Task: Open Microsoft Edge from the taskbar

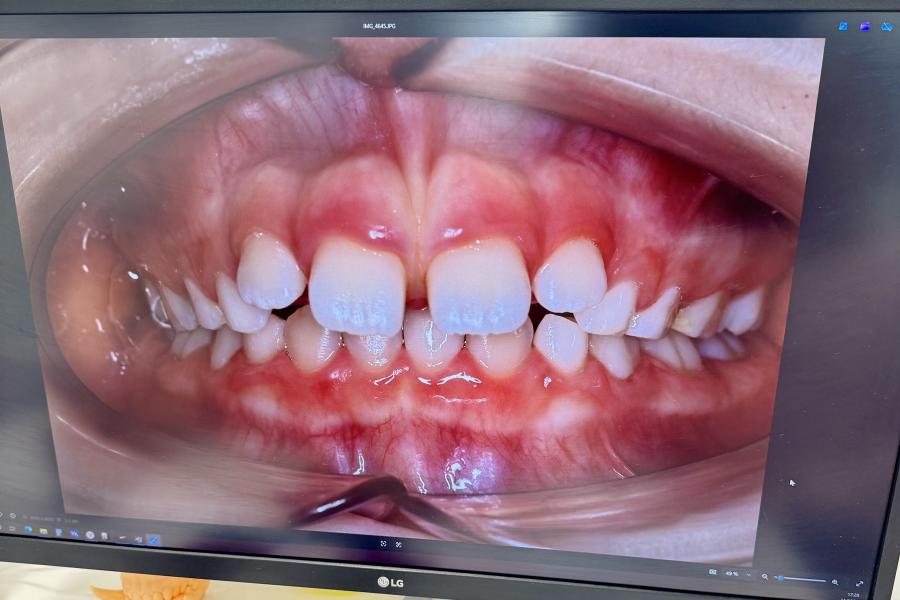Action: tap(28, 529)
